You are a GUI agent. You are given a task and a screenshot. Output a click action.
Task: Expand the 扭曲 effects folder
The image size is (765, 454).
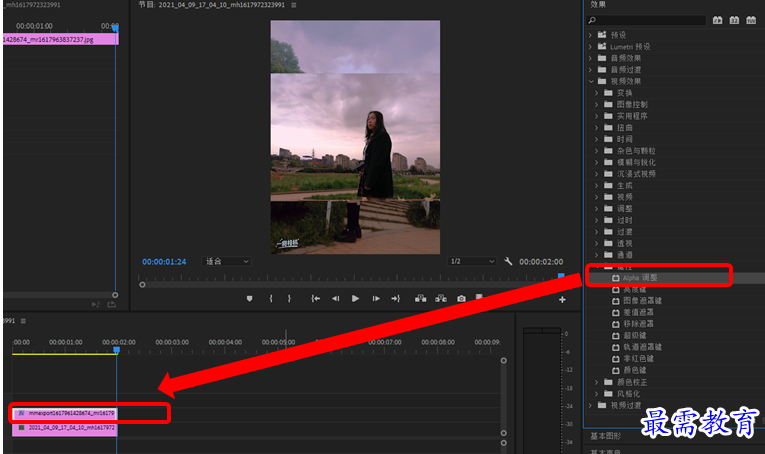click(596, 128)
